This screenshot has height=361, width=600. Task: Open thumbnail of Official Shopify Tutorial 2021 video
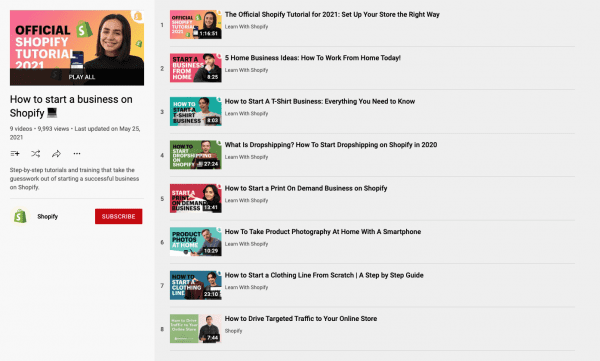coord(196,25)
